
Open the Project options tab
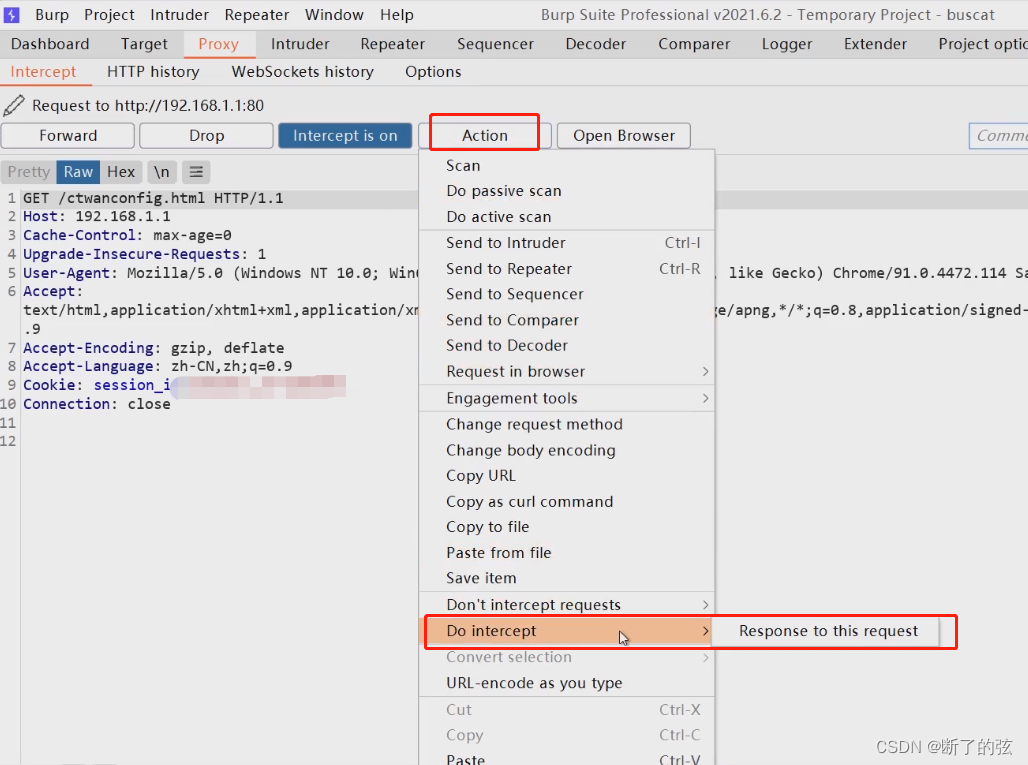point(982,44)
